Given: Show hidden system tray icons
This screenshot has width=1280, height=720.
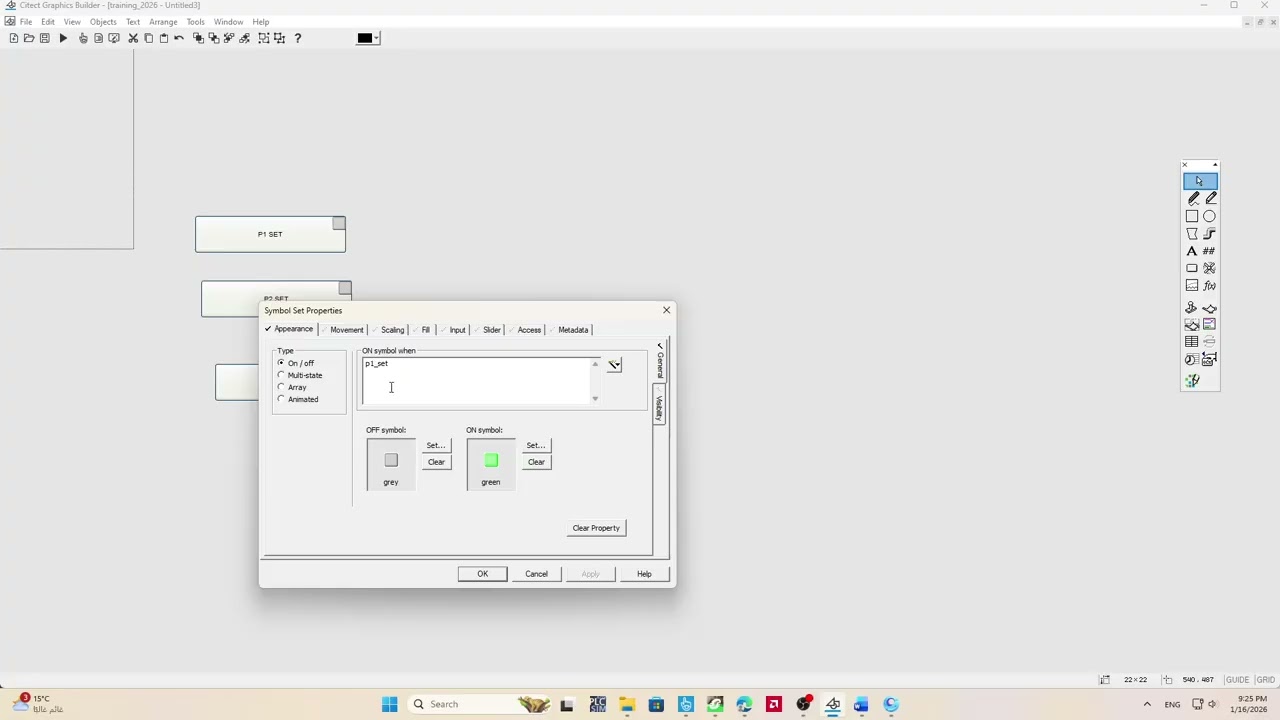Looking at the screenshot, I should click(x=1147, y=704).
